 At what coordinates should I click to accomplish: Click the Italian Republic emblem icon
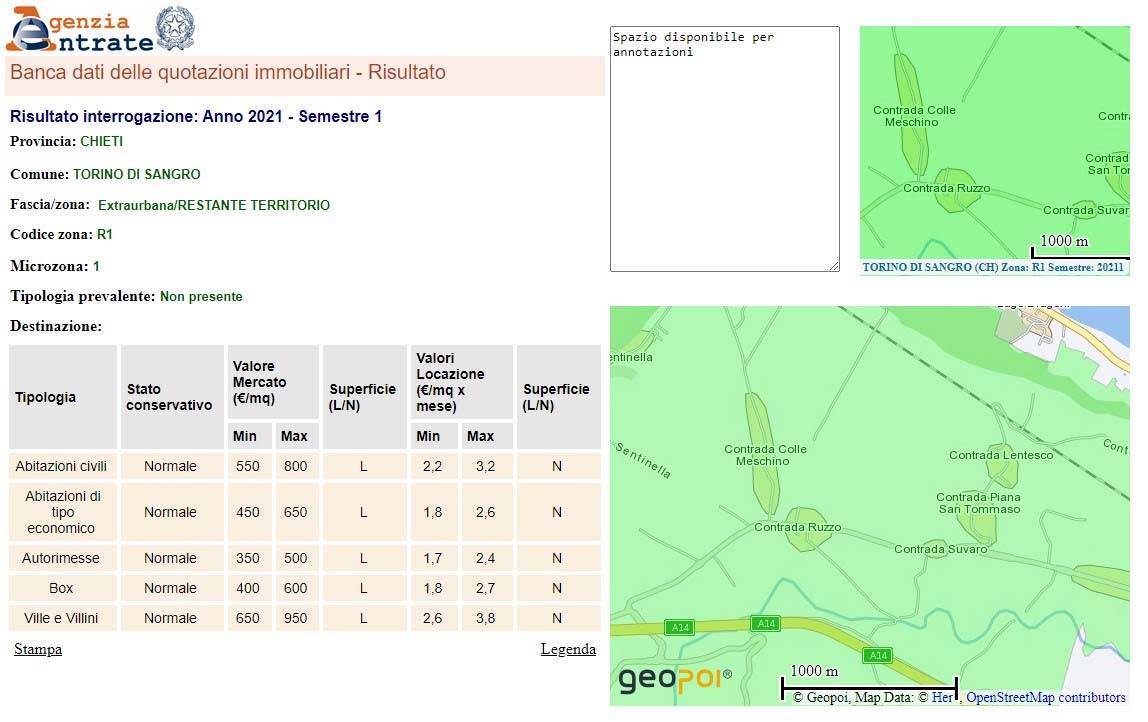[176, 28]
